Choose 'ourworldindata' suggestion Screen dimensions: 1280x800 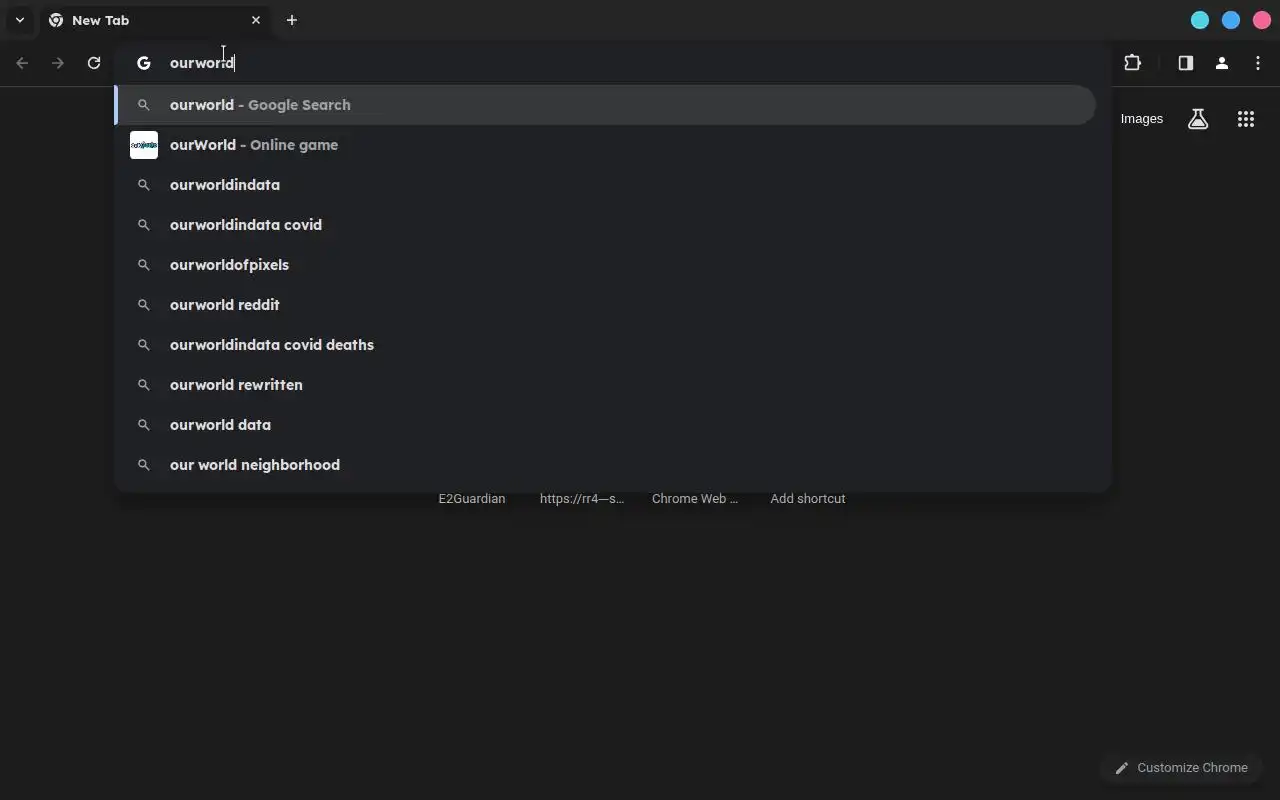point(605,185)
